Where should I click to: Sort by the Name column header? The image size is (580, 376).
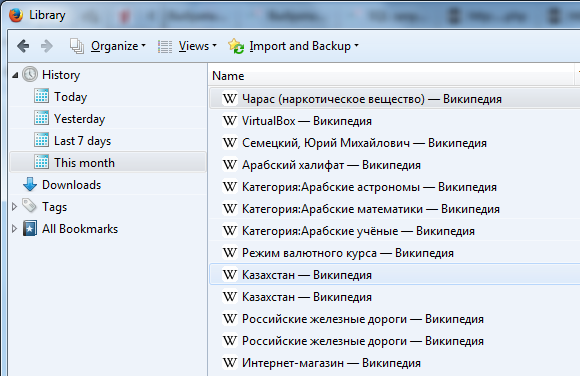pyautogui.click(x=392, y=76)
